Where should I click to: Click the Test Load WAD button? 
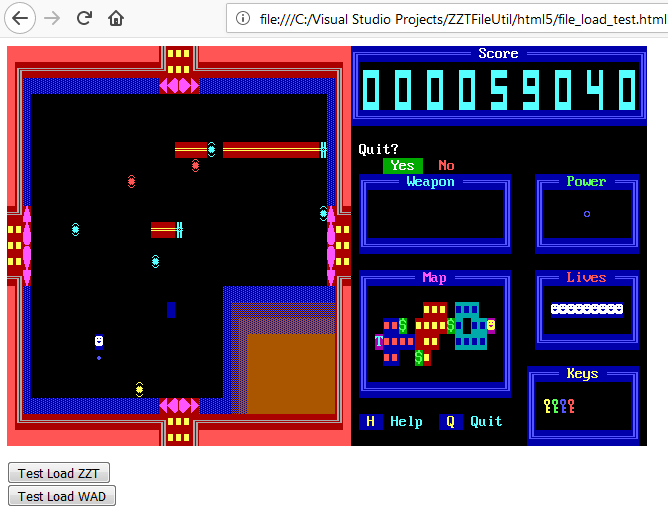tap(62, 496)
